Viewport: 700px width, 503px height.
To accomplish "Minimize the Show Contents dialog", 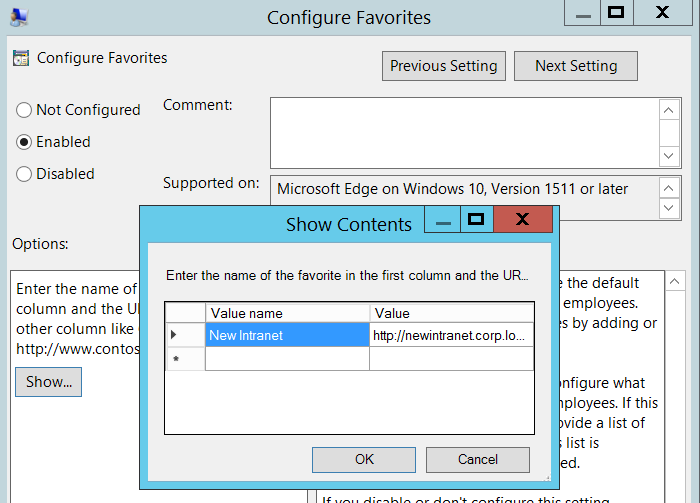I will [x=444, y=220].
